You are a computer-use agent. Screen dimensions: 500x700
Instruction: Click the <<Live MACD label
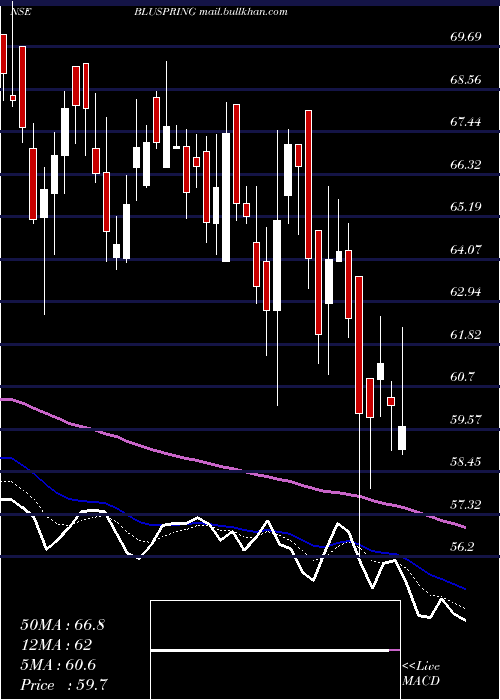(x=421, y=673)
